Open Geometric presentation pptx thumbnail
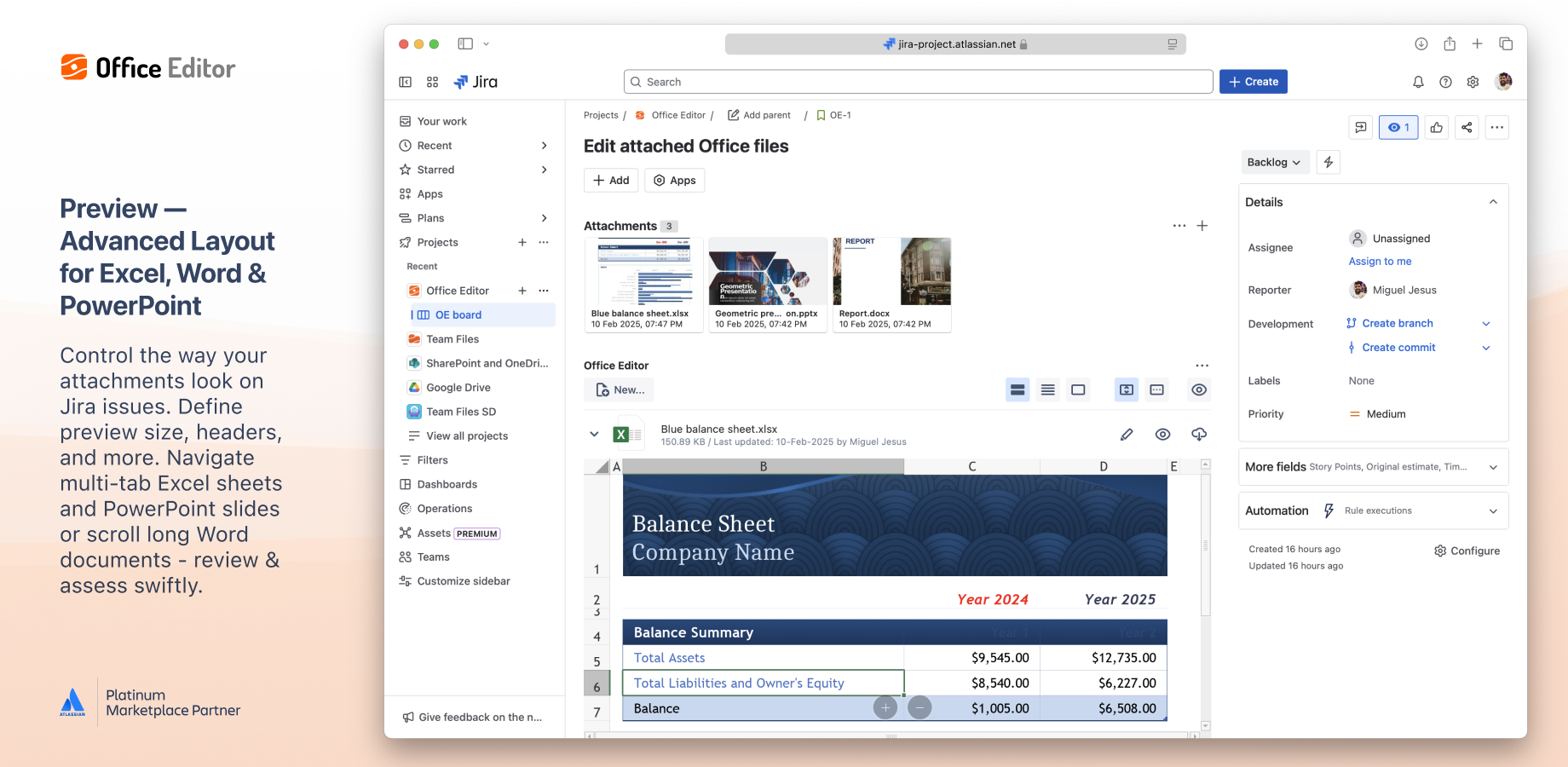The width and height of the screenshot is (1568, 767). [767, 285]
